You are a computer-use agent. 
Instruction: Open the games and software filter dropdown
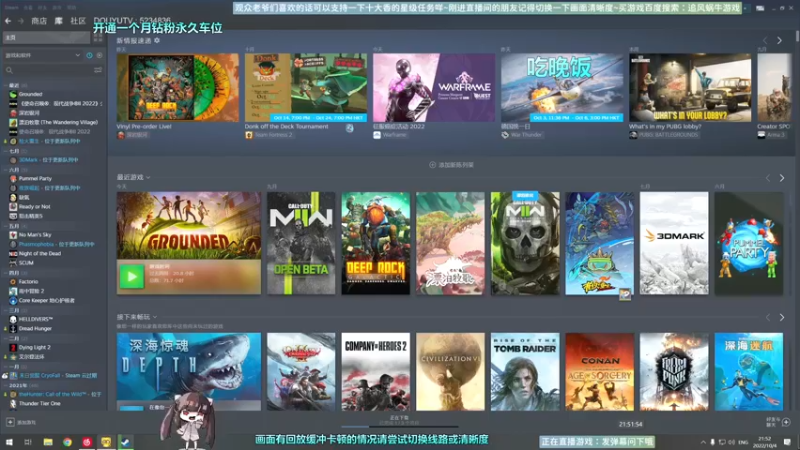pyautogui.click(x=43, y=55)
